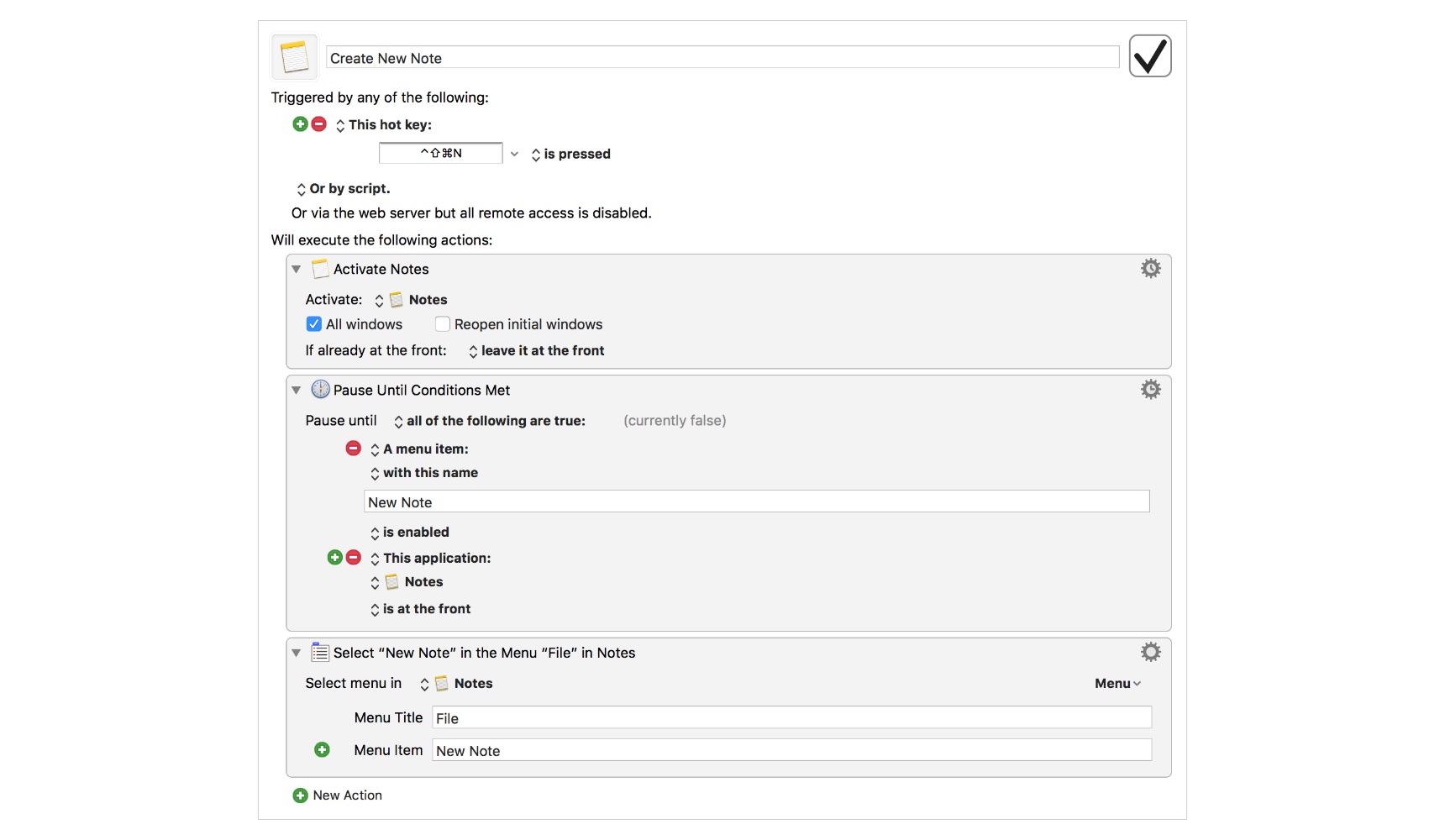Remove the hot key trigger
The height and width of the screenshot is (840, 1445).
(x=319, y=124)
